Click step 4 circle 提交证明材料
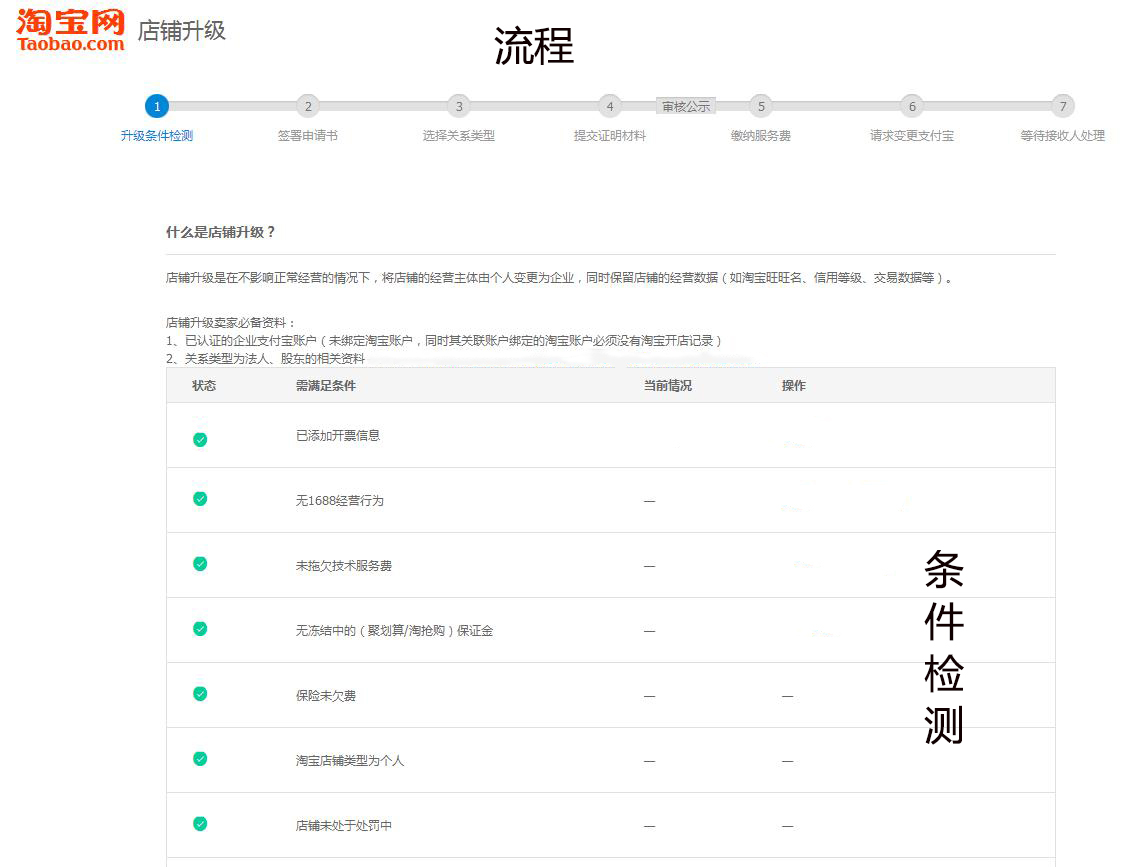The height and width of the screenshot is (867, 1136). coord(609,106)
